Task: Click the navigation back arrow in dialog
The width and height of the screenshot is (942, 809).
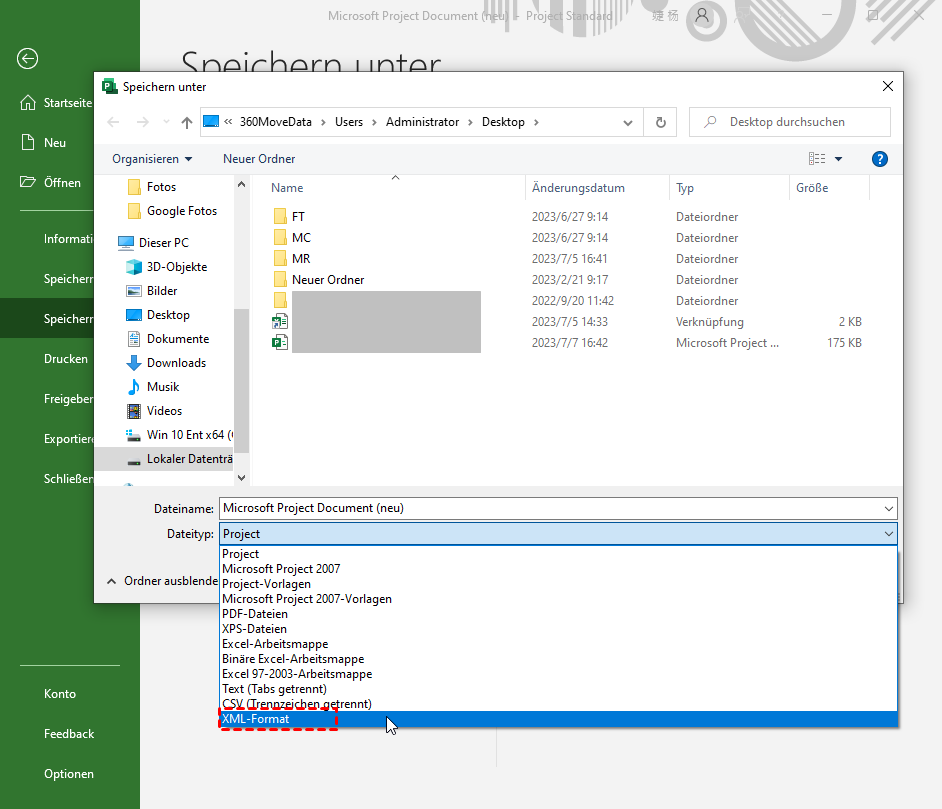Action: coord(113,123)
